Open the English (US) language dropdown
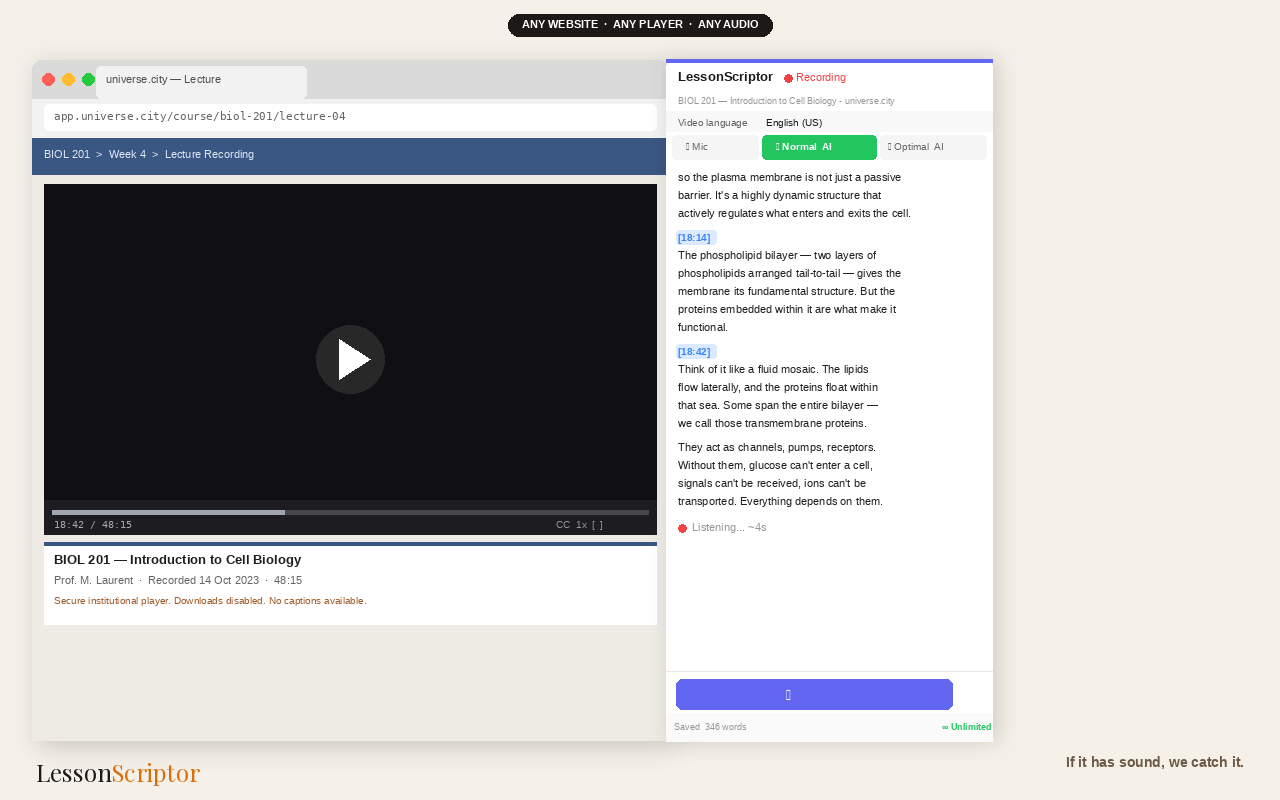 coord(794,123)
